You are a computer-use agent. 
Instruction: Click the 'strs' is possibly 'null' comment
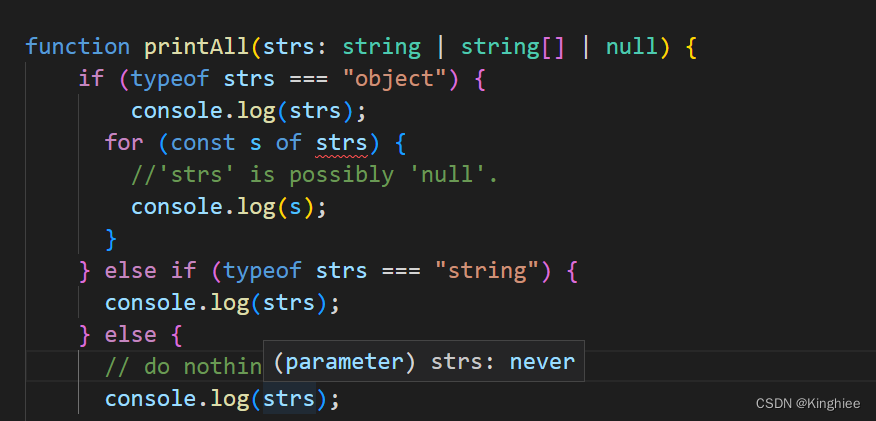point(315,175)
